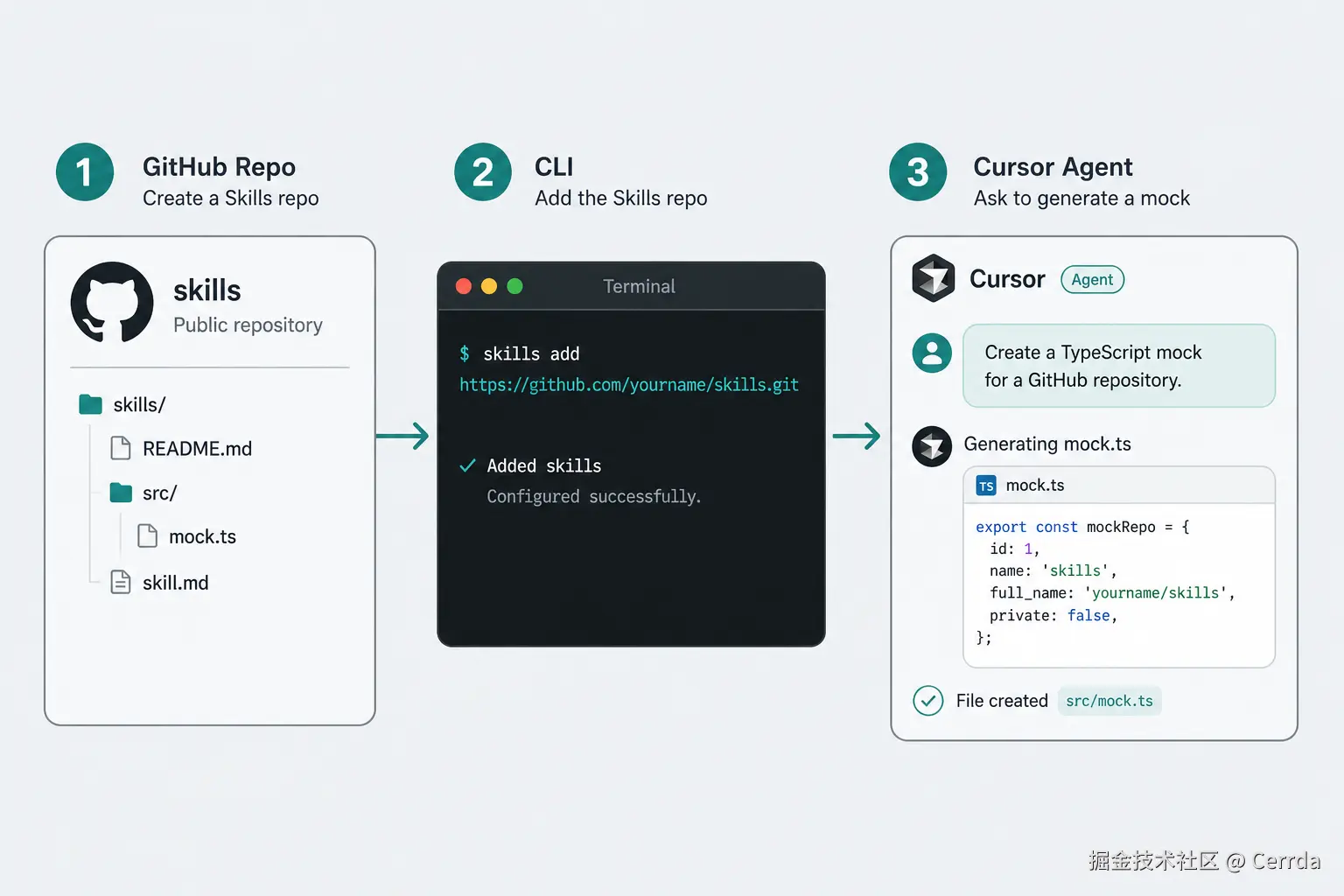The image size is (1344, 896).
Task: Click the file icon beside mock.ts in the tree
Action: tap(148, 535)
